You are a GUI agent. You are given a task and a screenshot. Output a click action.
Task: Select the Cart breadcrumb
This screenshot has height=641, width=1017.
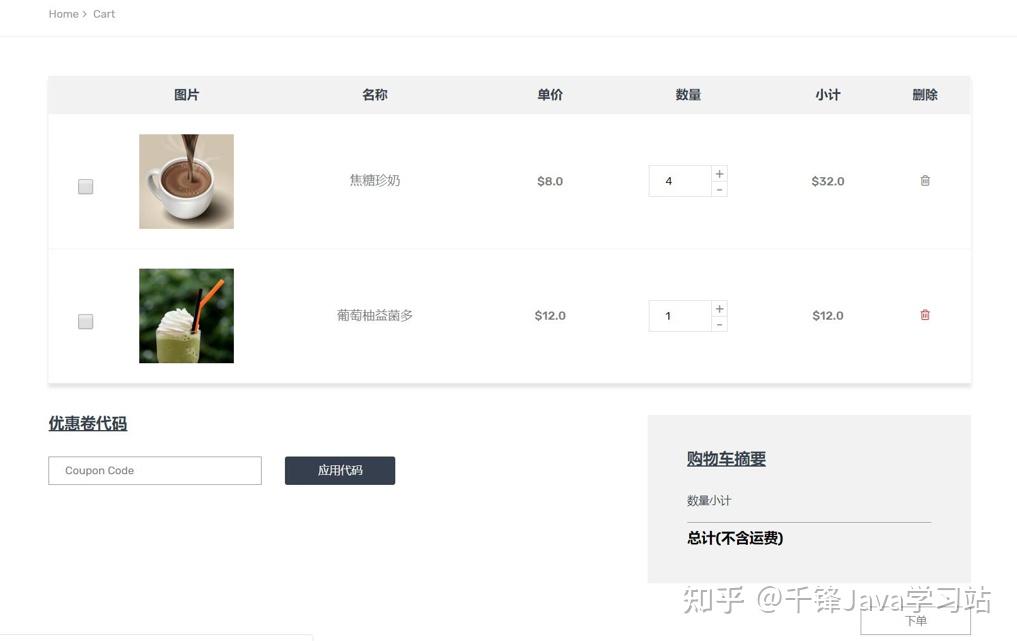click(104, 14)
